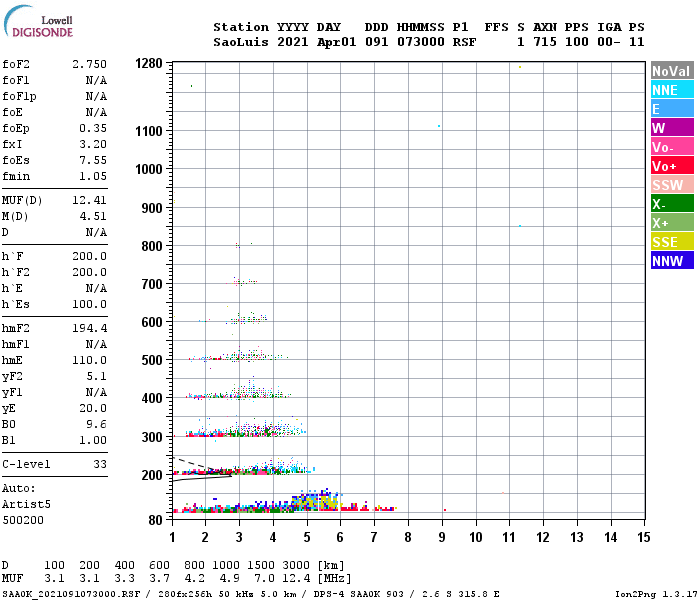This screenshot has height=600, width=700.
Task: Click the SaoLuis station name
Action: coord(241,42)
